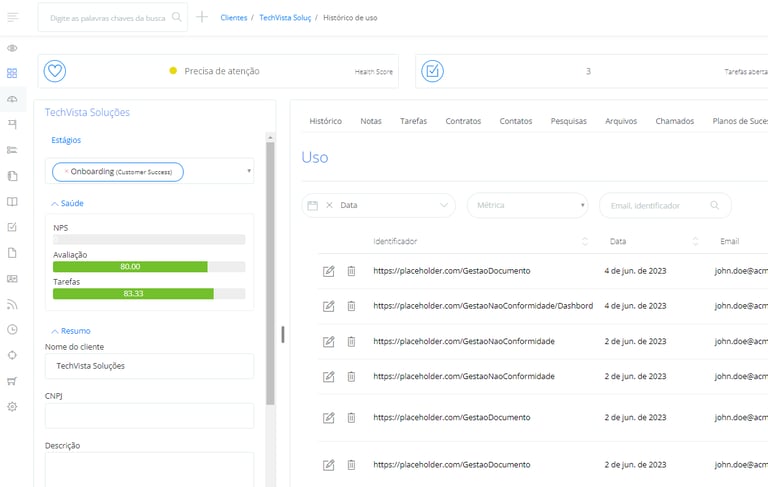This screenshot has height=487, width=768.
Task: Sort by Identificador column arrows
Action: click(584, 241)
